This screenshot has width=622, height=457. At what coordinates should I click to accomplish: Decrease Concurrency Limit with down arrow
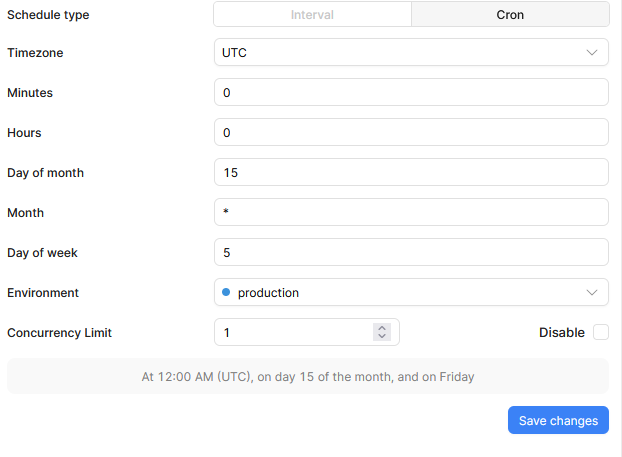tap(382, 336)
